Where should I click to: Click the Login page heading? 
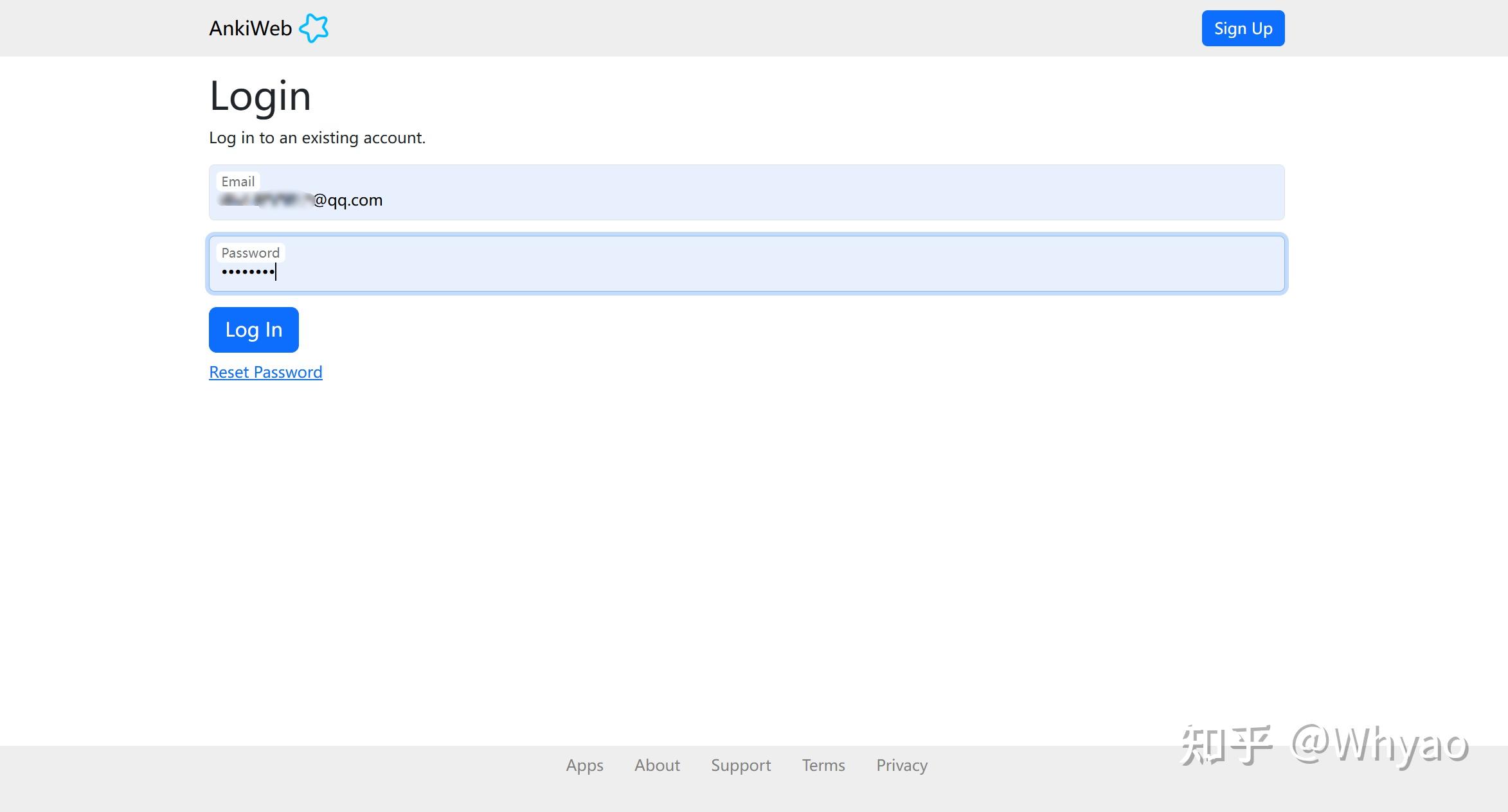(x=260, y=96)
